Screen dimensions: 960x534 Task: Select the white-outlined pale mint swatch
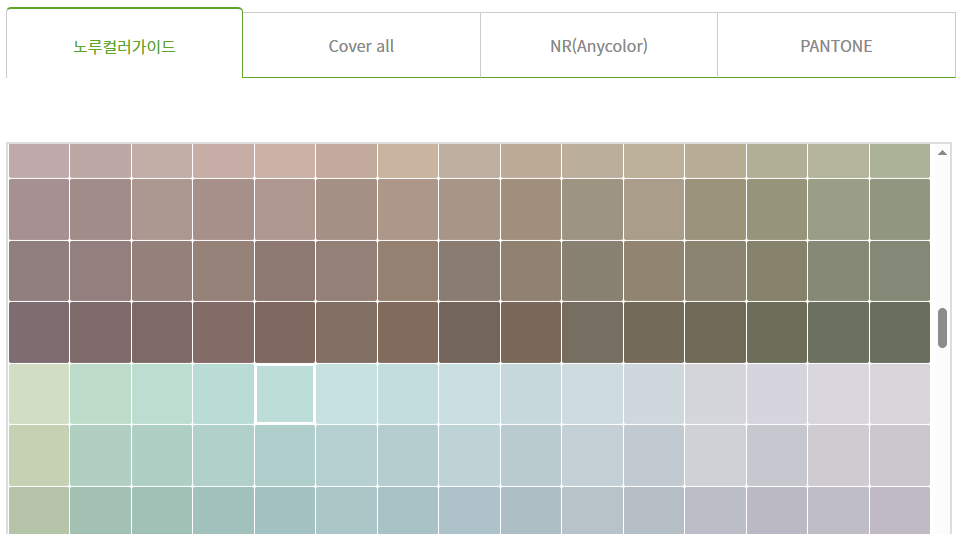click(x=285, y=394)
